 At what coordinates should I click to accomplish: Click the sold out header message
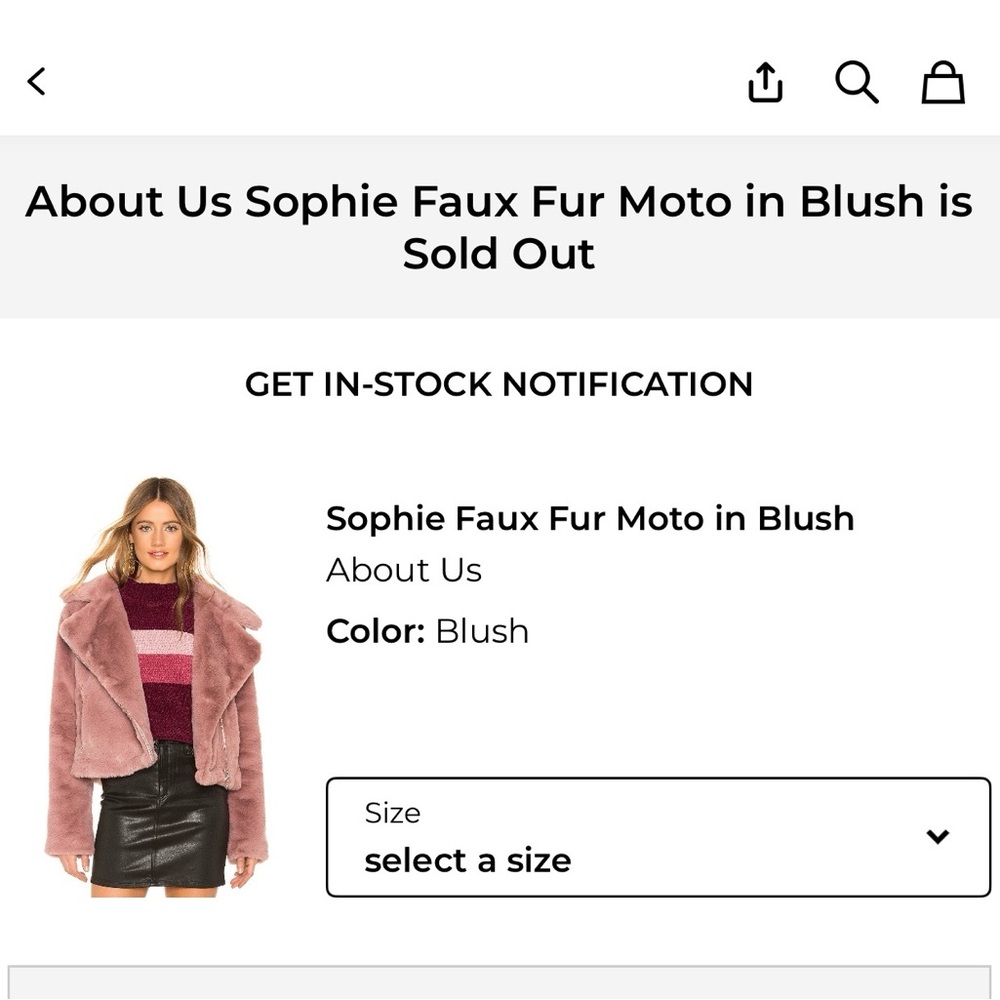pyautogui.click(x=499, y=225)
